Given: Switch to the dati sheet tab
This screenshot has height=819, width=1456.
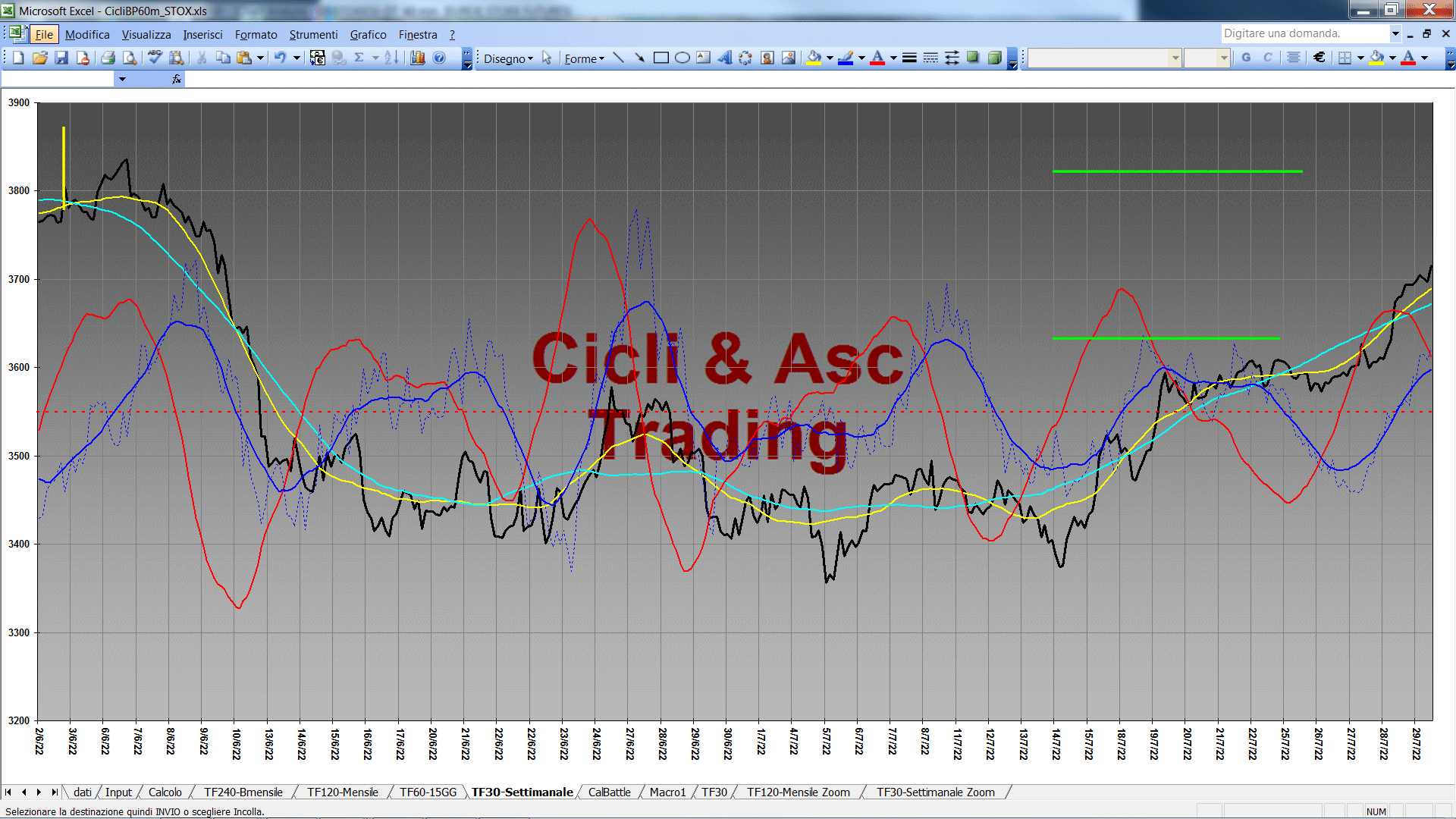Looking at the screenshot, I should coord(82,792).
